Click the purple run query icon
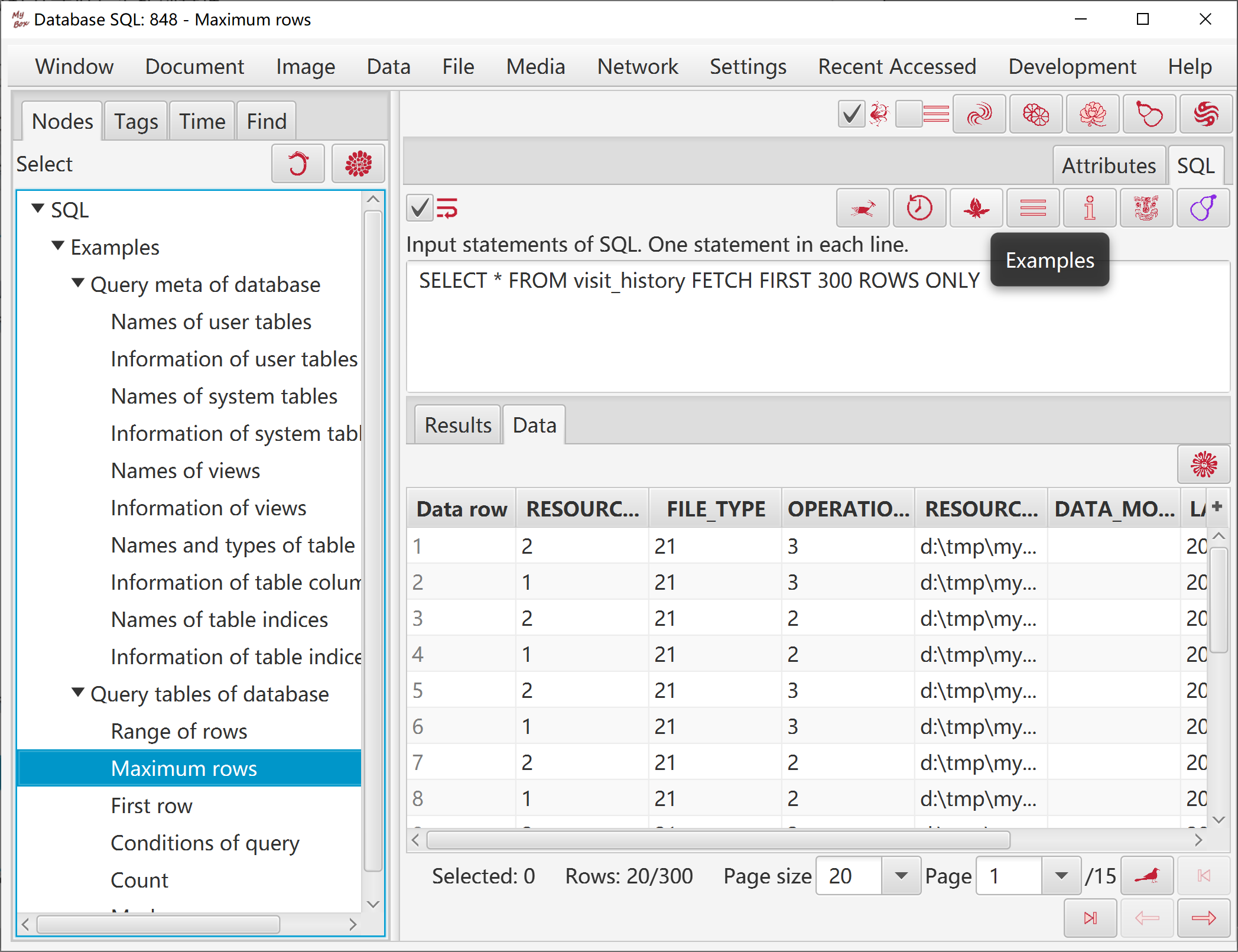 (1203, 208)
